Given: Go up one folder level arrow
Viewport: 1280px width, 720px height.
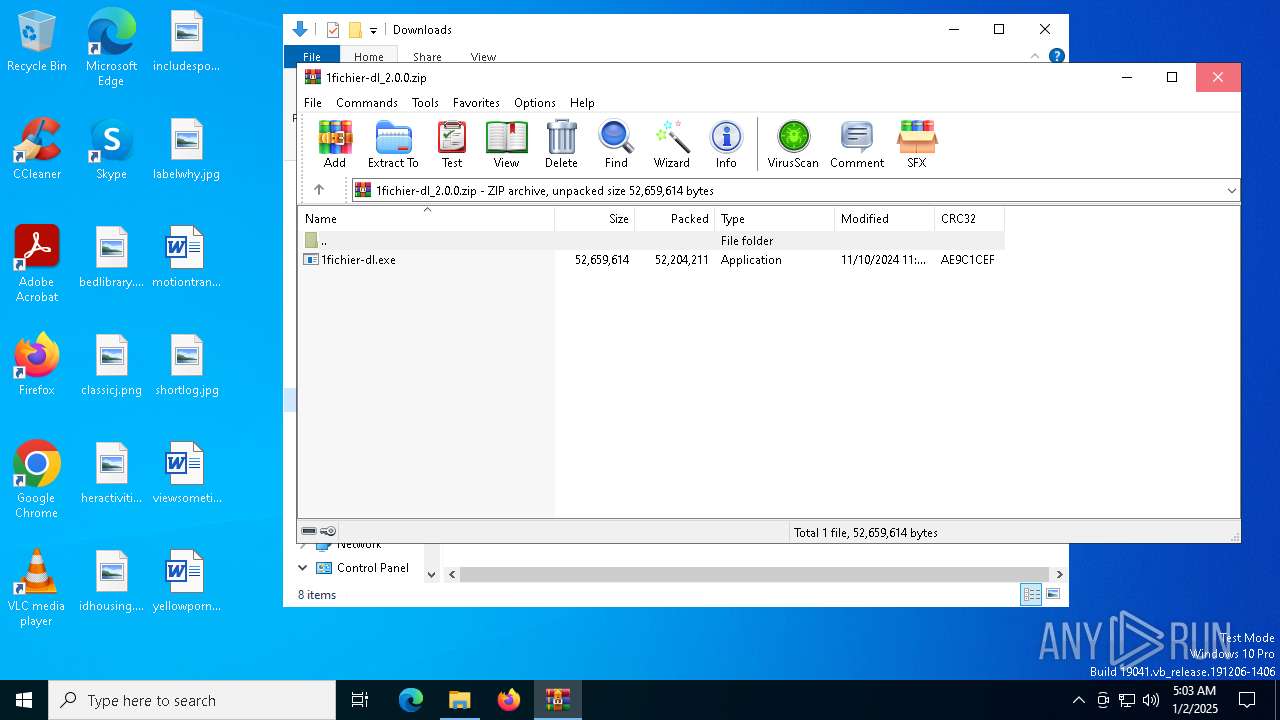Looking at the screenshot, I should coord(319,190).
